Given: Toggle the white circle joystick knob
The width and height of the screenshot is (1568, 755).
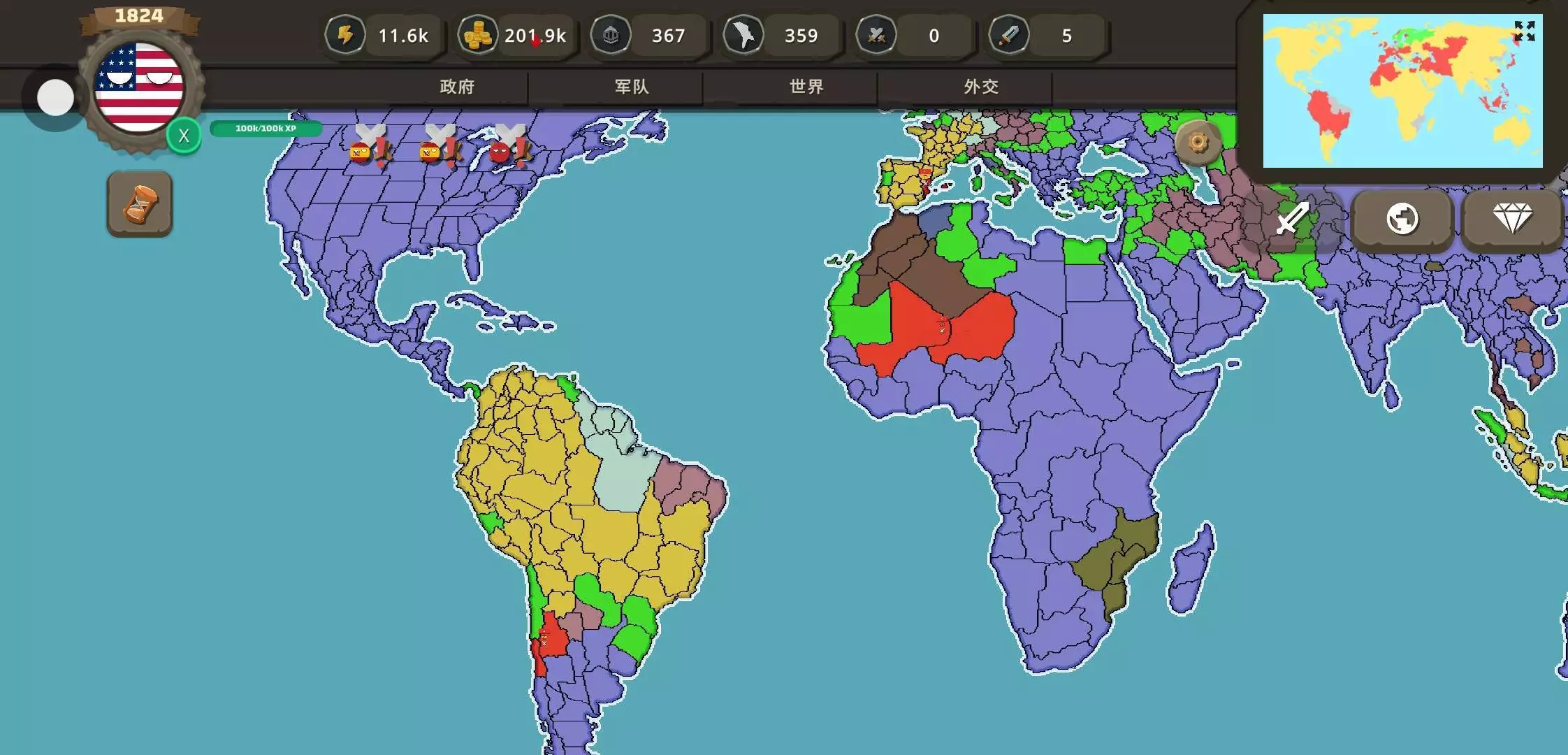Looking at the screenshot, I should 55,98.
